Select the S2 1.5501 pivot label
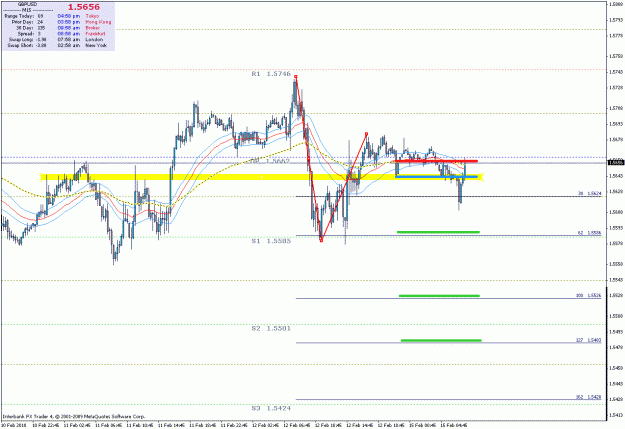Image resolution: width=625 pixels, height=429 pixels. click(271, 329)
